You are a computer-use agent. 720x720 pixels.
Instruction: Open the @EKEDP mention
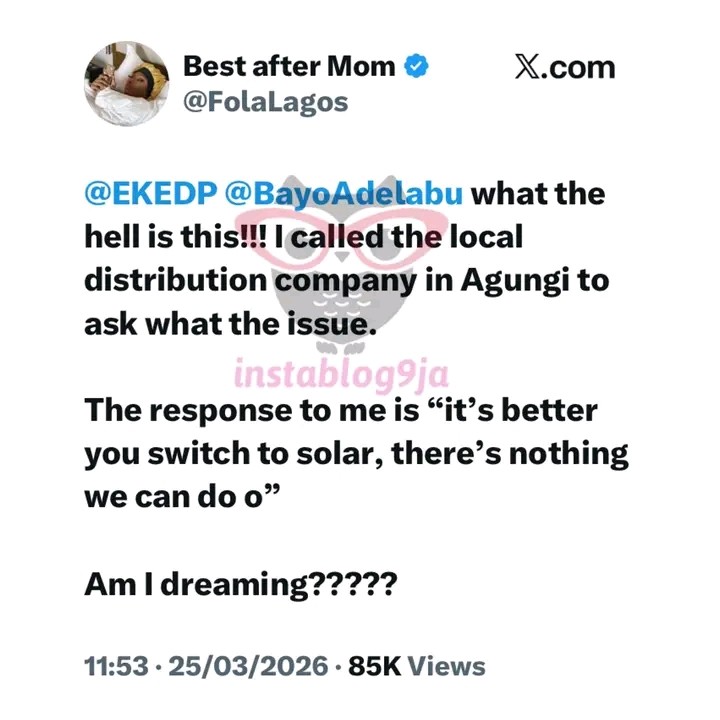click(142, 194)
